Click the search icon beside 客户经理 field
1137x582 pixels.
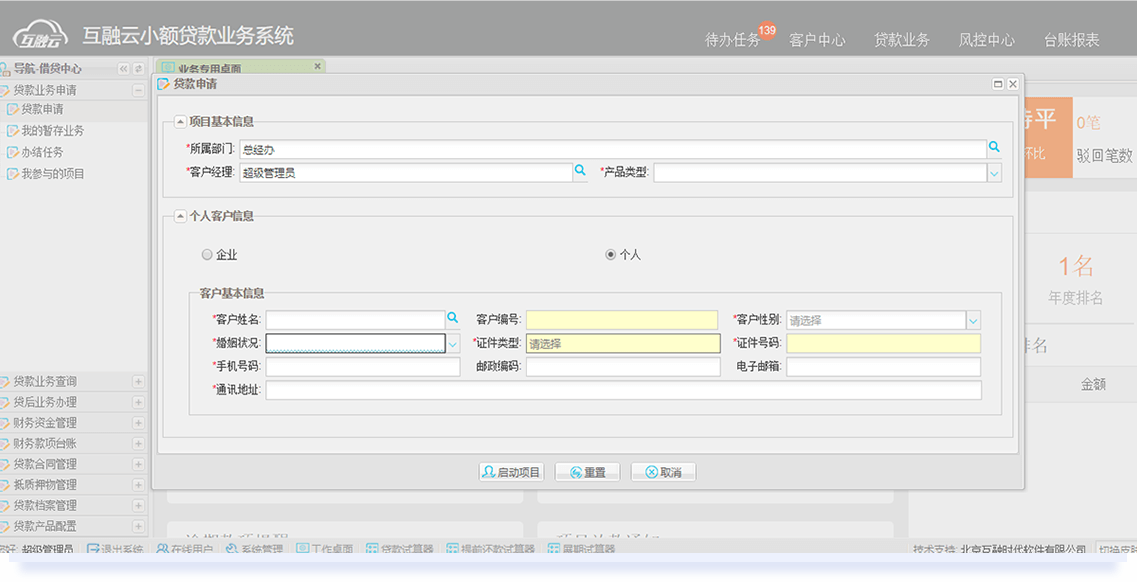pyautogui.click(x=580, y=171)
